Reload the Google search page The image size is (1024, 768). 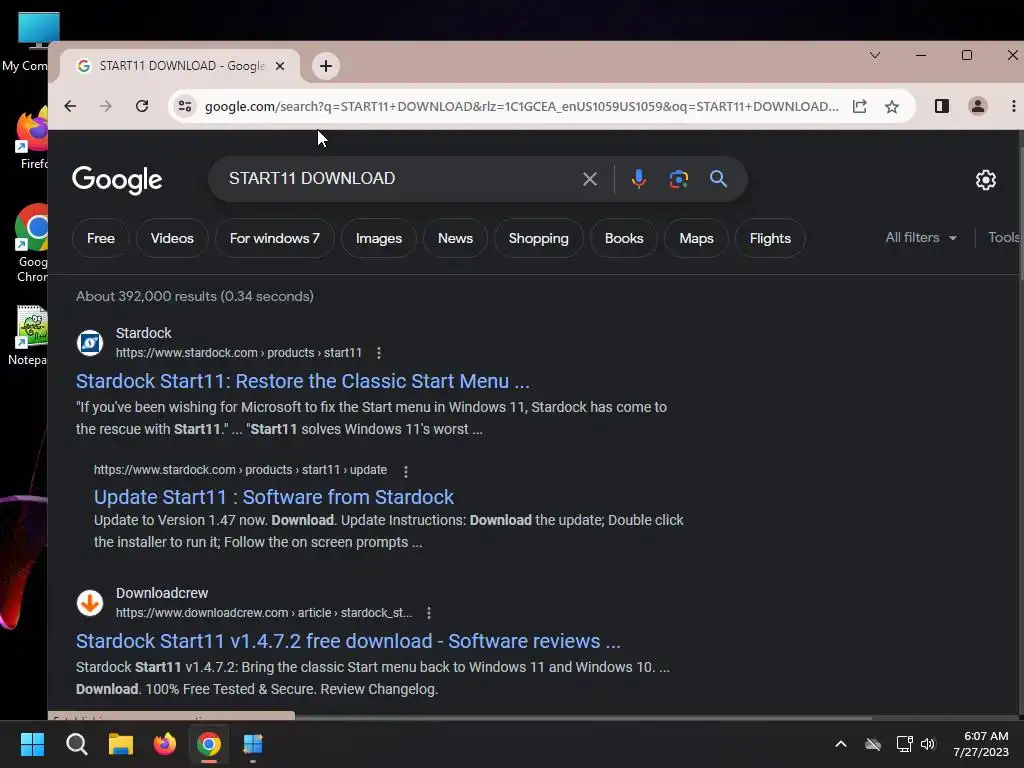click(x=142, y=106)
